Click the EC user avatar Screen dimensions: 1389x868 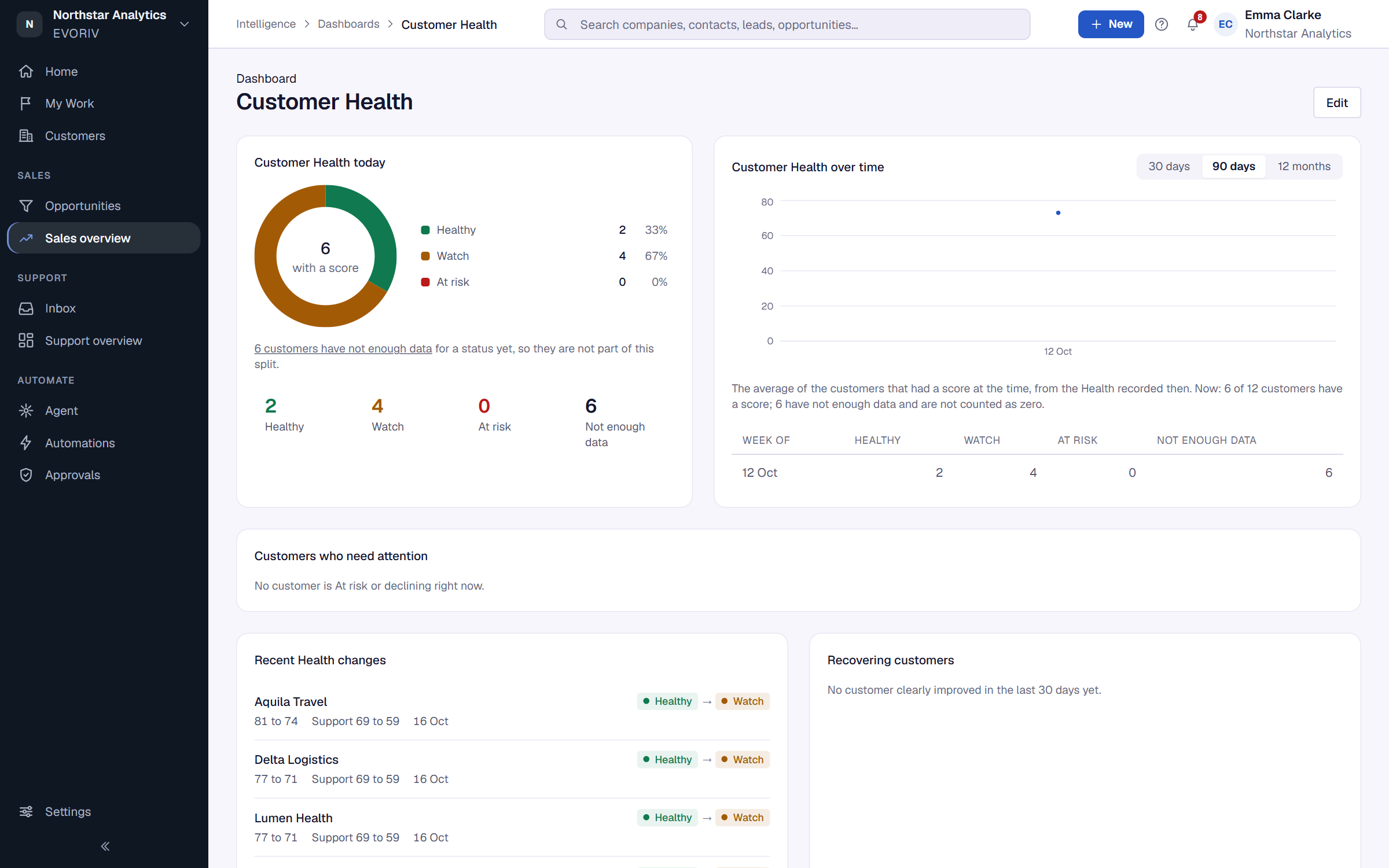pyautogui.click(x=1225, y=24)
